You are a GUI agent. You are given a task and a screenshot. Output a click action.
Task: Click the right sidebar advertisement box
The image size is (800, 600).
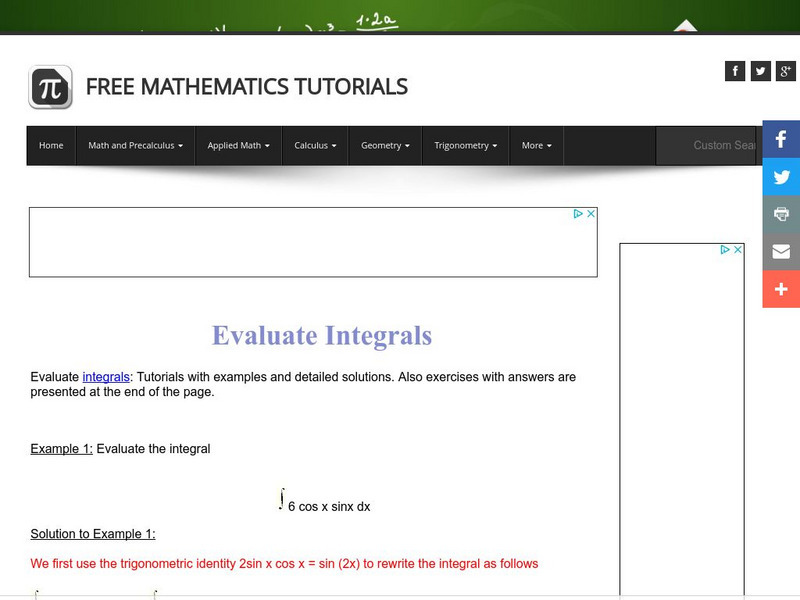[x=682, y=418]
